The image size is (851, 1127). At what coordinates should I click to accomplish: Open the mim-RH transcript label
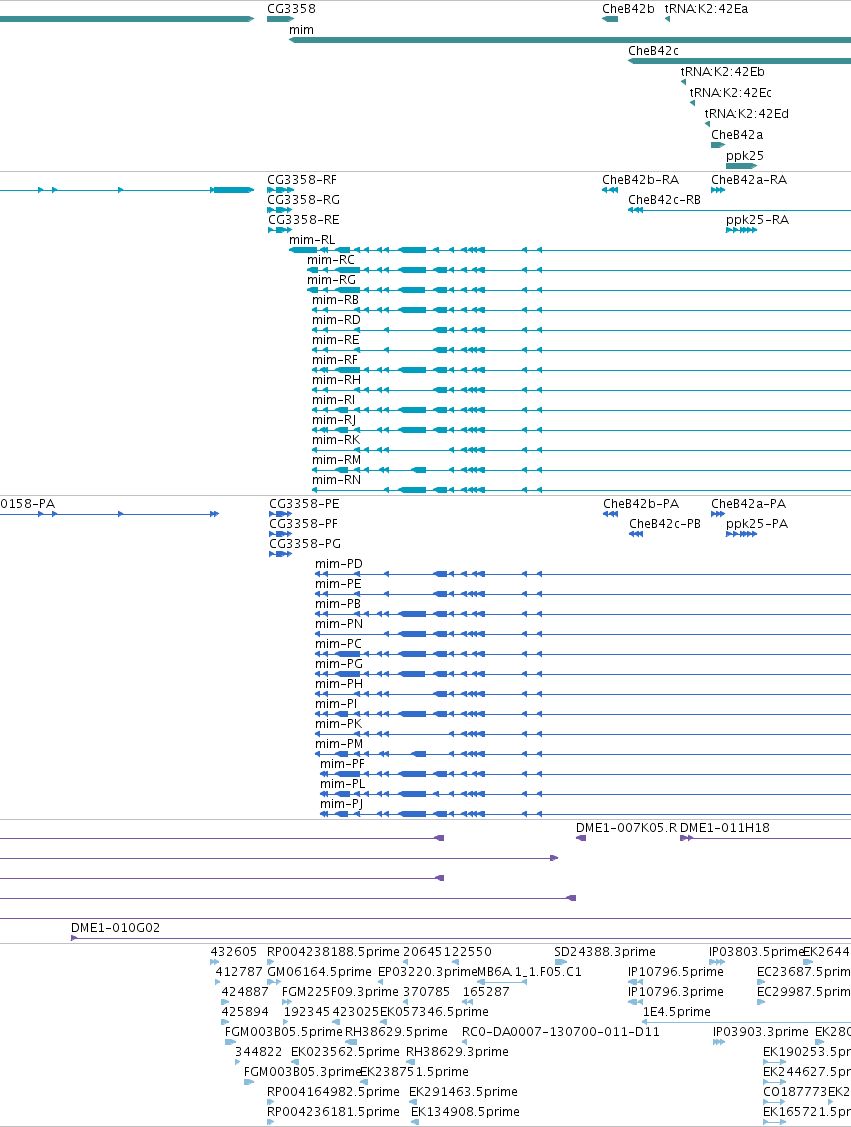pyautogui.click(x=336, y=380)
